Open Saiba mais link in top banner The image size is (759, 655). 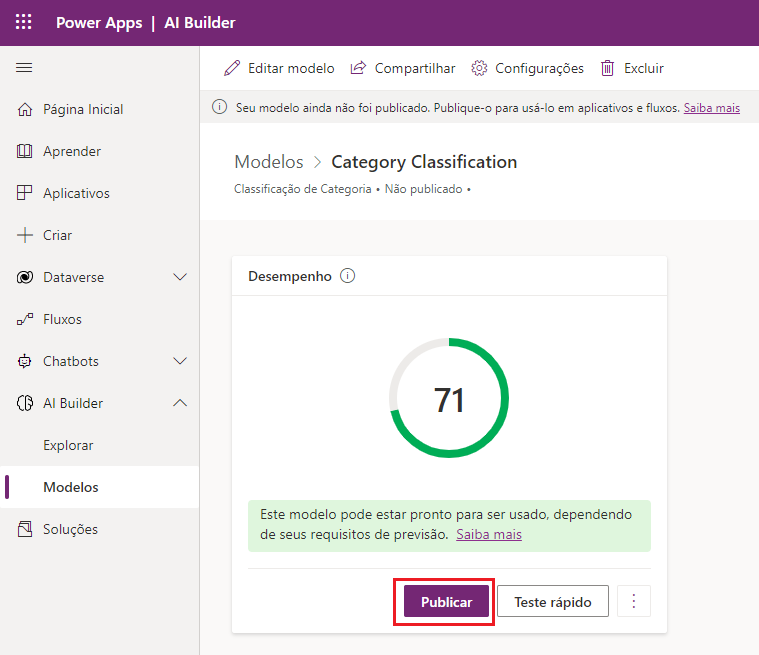pos(712,107)
